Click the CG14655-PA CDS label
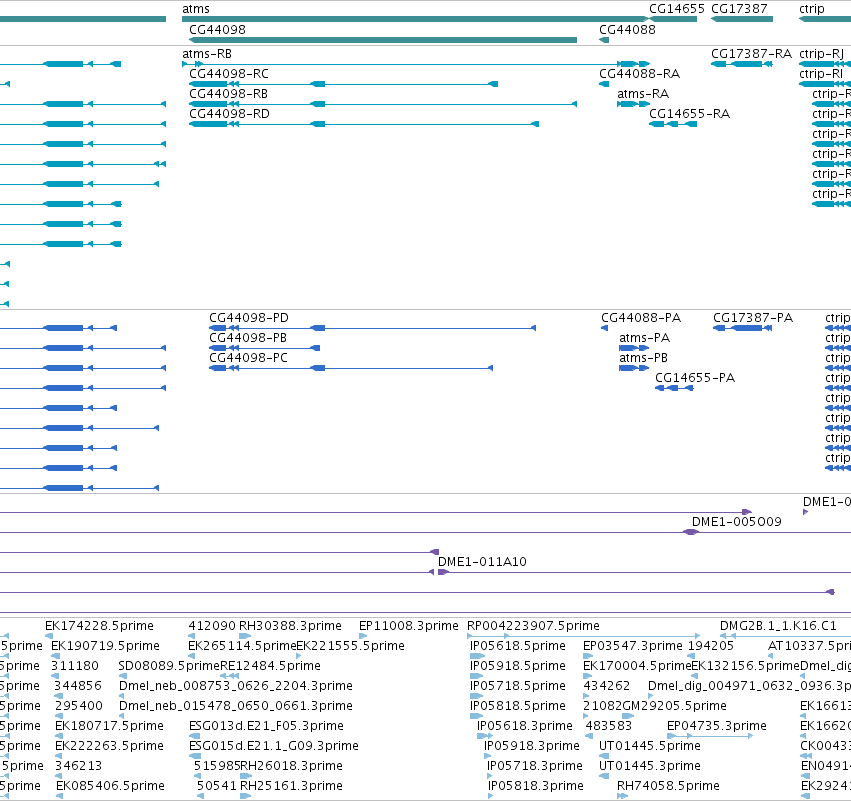The height and width of the screenshot is (801, 851). point(695,378)
